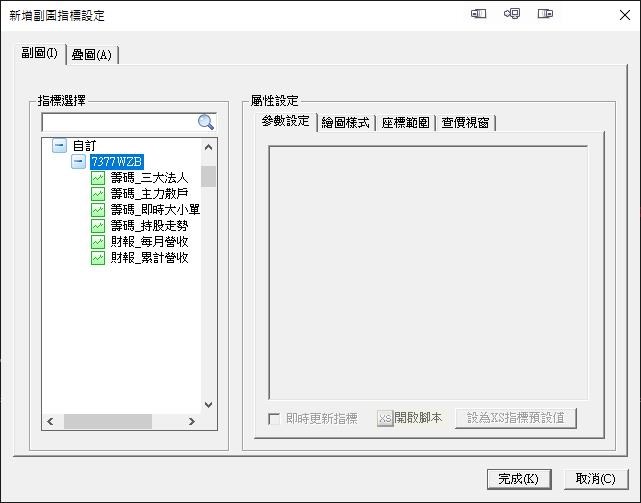
Task: Click the 設為XS指標預設值 button
Action: pos(515,418)
